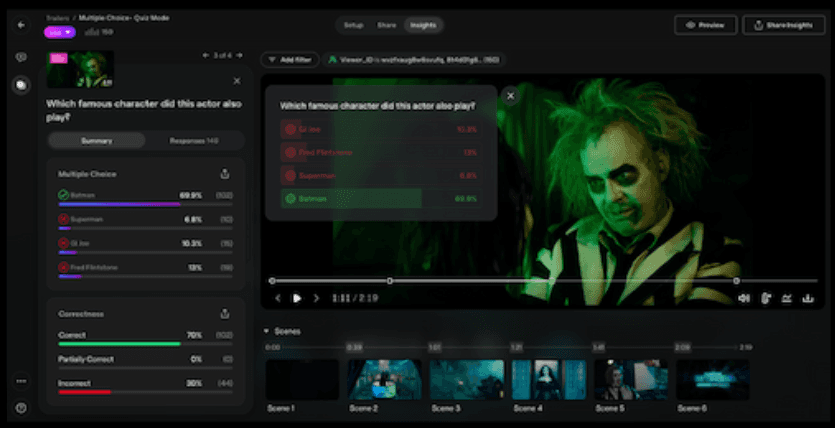Screen dimensions: 835x428
Task: Open the Scene 1 thumbnail
Action: (302, 380)
